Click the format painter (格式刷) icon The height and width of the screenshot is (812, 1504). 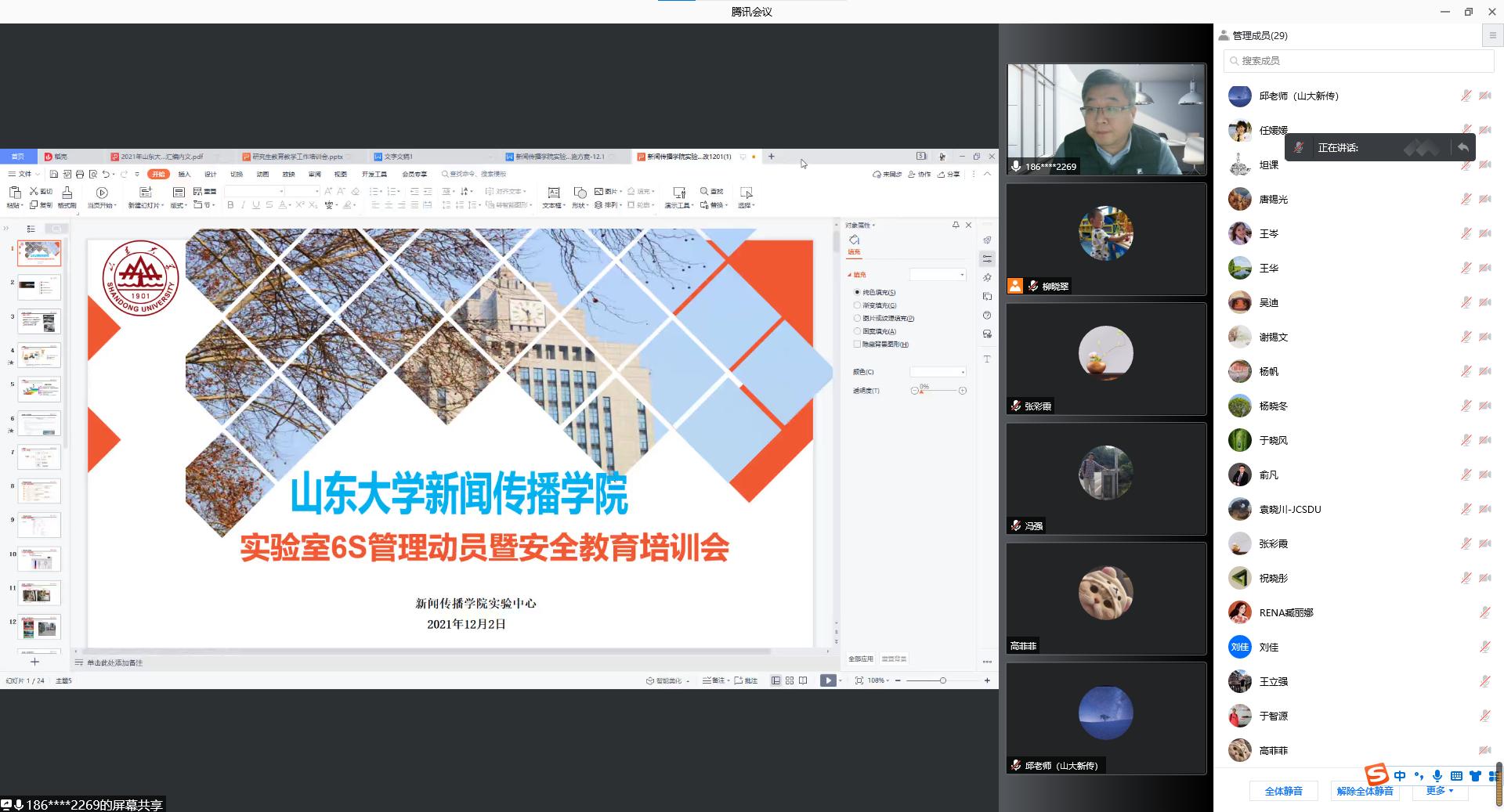[67, 193]
